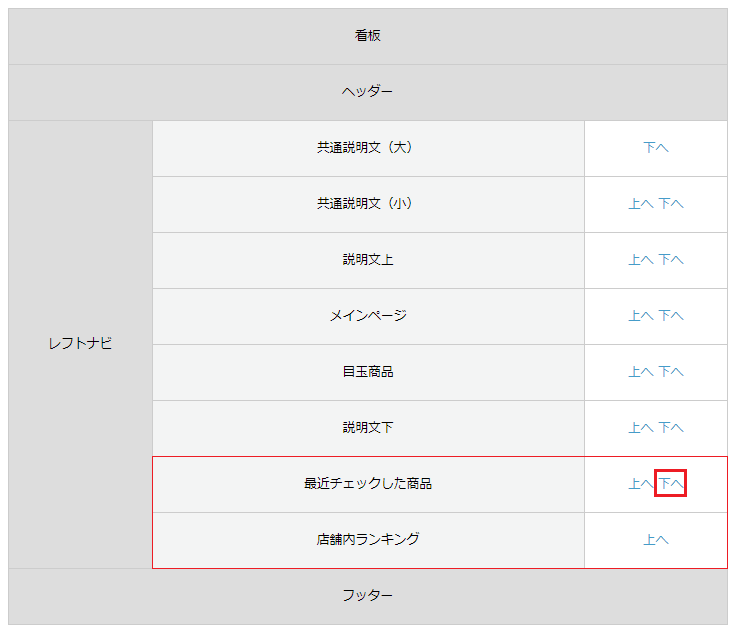Move 最近チェックした商品 up with 上へ
This screenshot has width=736, height=634.
pyautogui.click(x=641, y=484)
